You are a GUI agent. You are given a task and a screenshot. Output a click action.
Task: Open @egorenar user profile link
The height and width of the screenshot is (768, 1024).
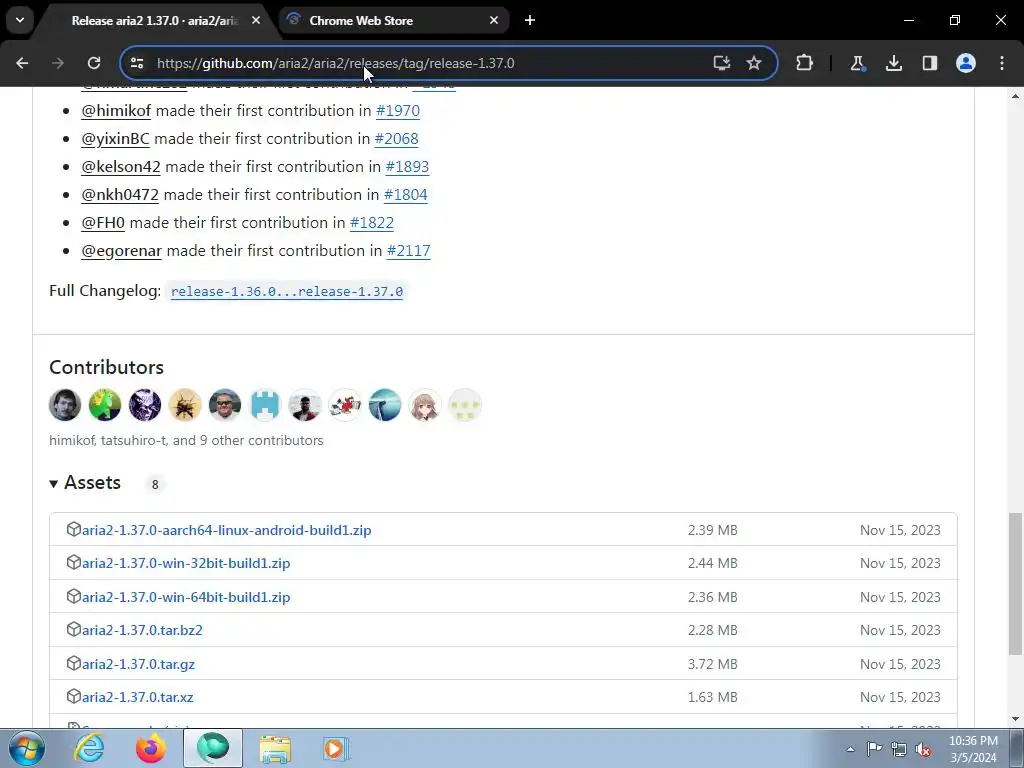[121, 251]
